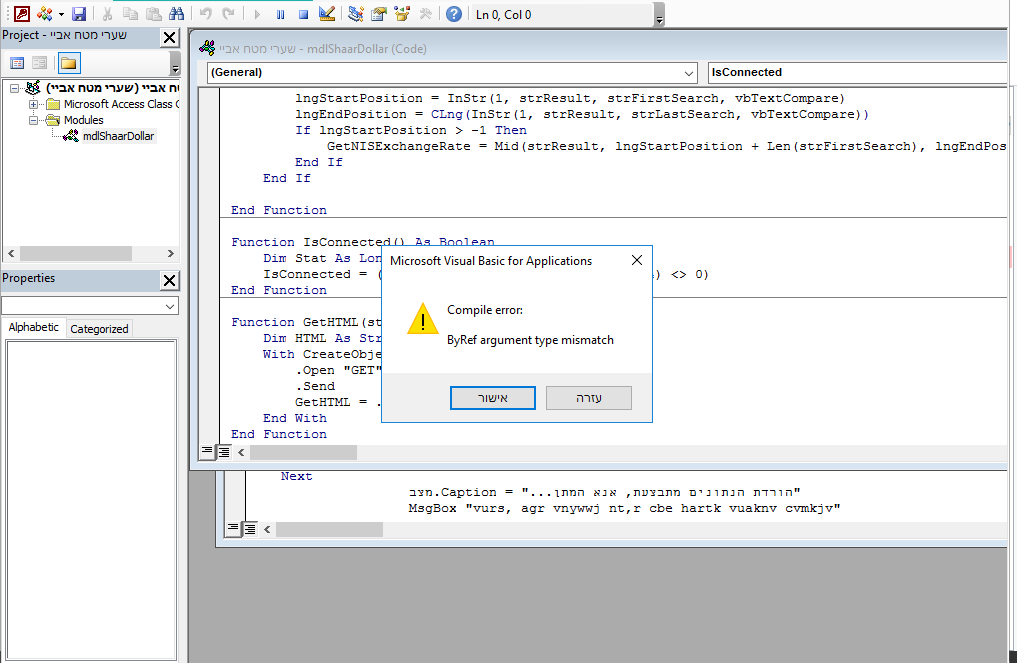The image size is (1017, 663).
Task: Click the Reset (stop) icon
Action: (x=303, y=14)
